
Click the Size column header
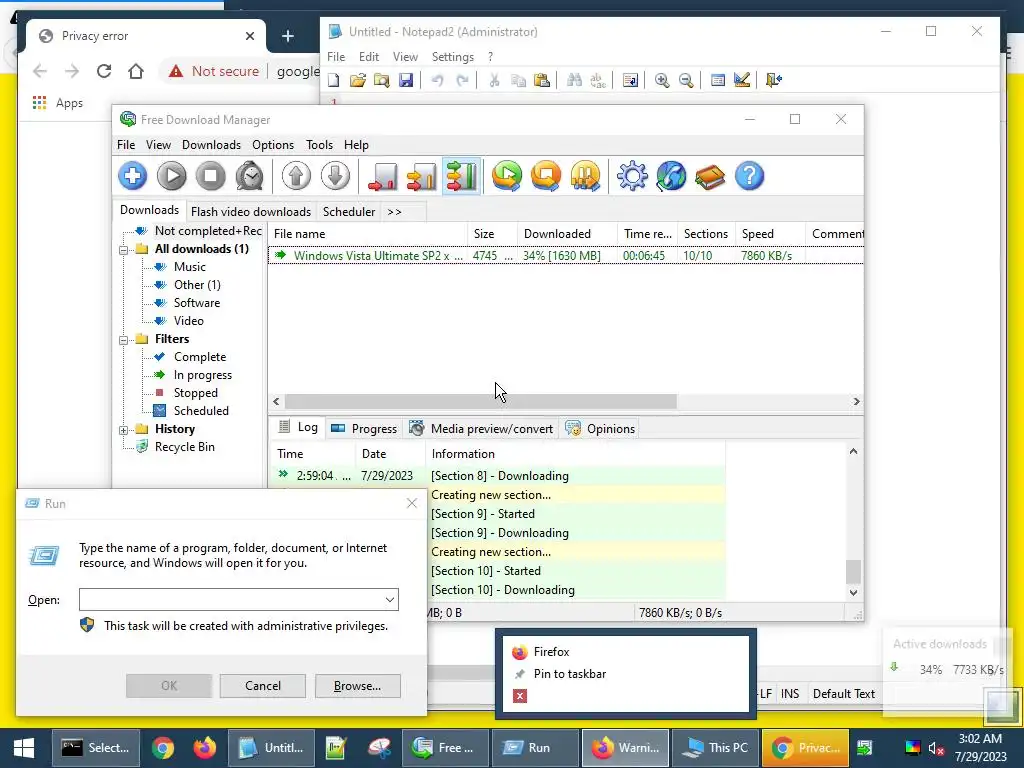pos(492,234)
